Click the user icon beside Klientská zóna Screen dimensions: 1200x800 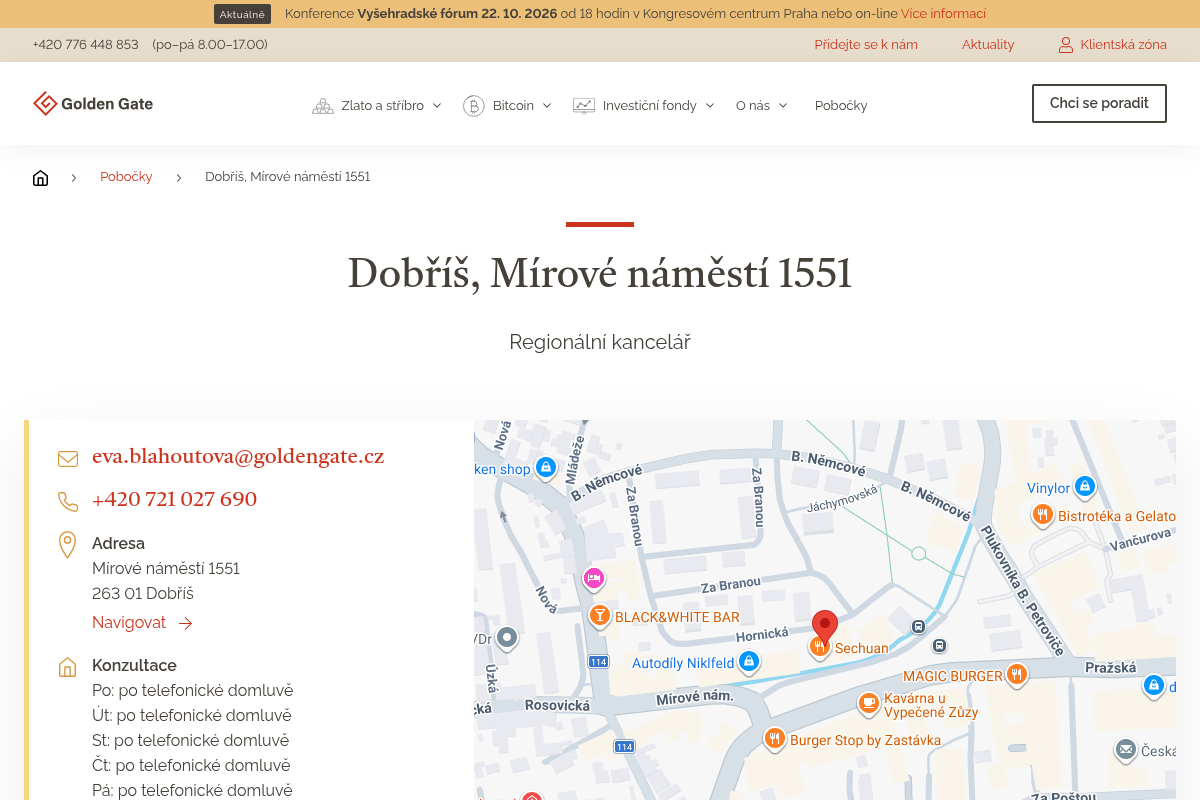[1066, 45]
